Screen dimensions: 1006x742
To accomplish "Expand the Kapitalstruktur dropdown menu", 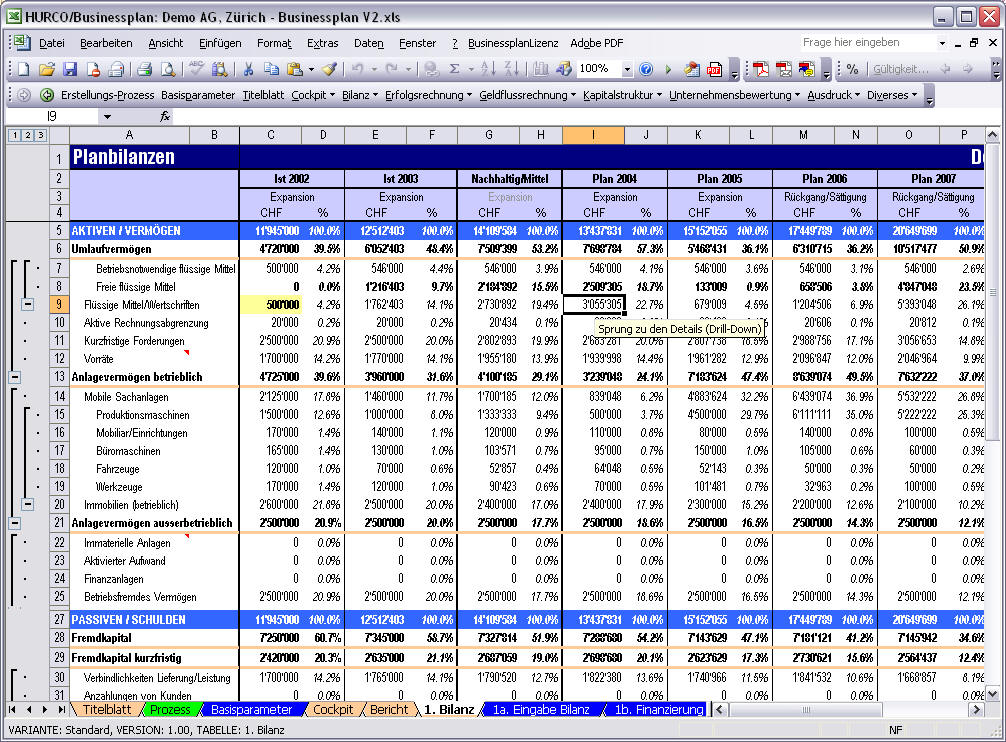I will tap(622, 96).
